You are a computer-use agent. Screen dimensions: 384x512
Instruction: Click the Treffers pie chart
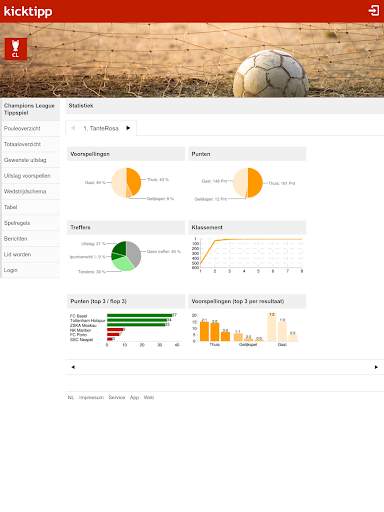tap(126, 256)
